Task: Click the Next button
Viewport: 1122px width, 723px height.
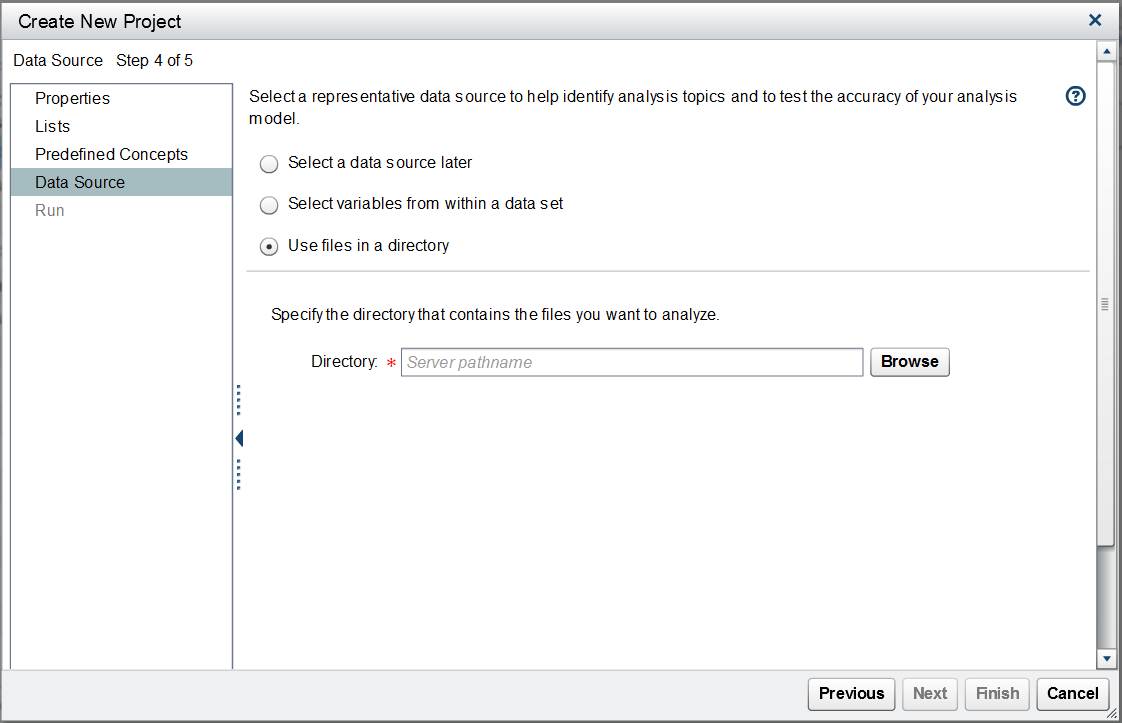Action: click(x=929, y=693)
